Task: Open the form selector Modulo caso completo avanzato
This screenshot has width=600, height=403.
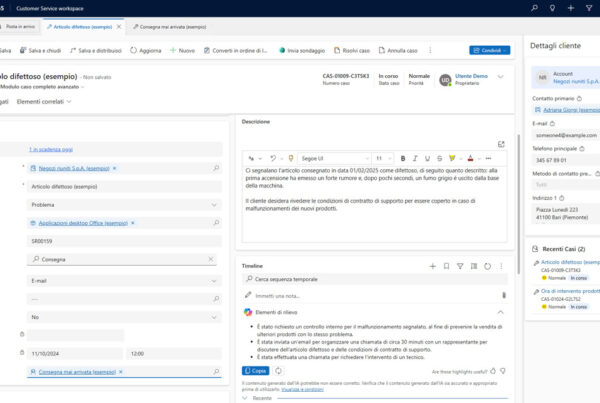Action: pos(41,87)
